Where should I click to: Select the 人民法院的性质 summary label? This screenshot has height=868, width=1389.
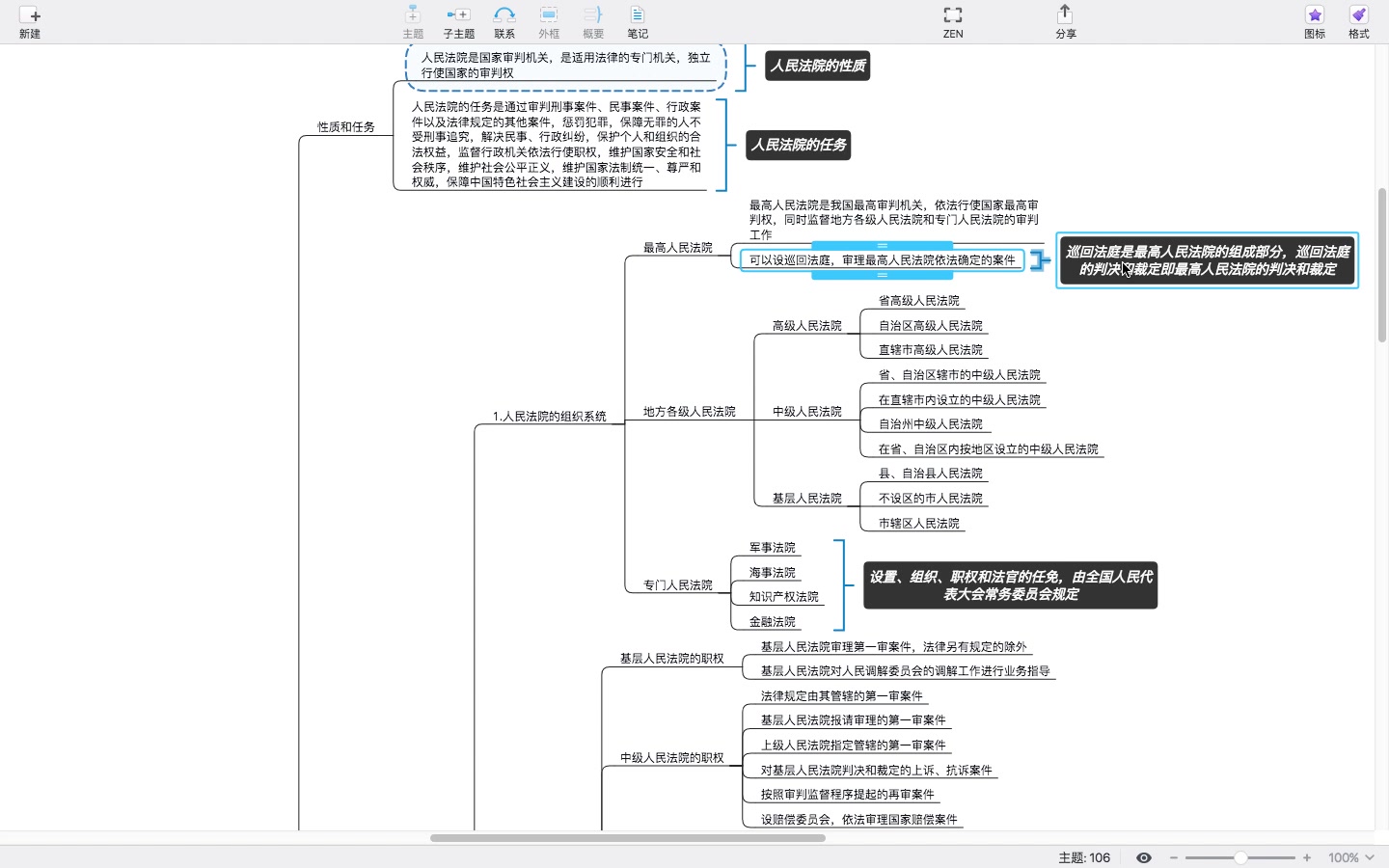pyautogui.click(x=818, y=66)
